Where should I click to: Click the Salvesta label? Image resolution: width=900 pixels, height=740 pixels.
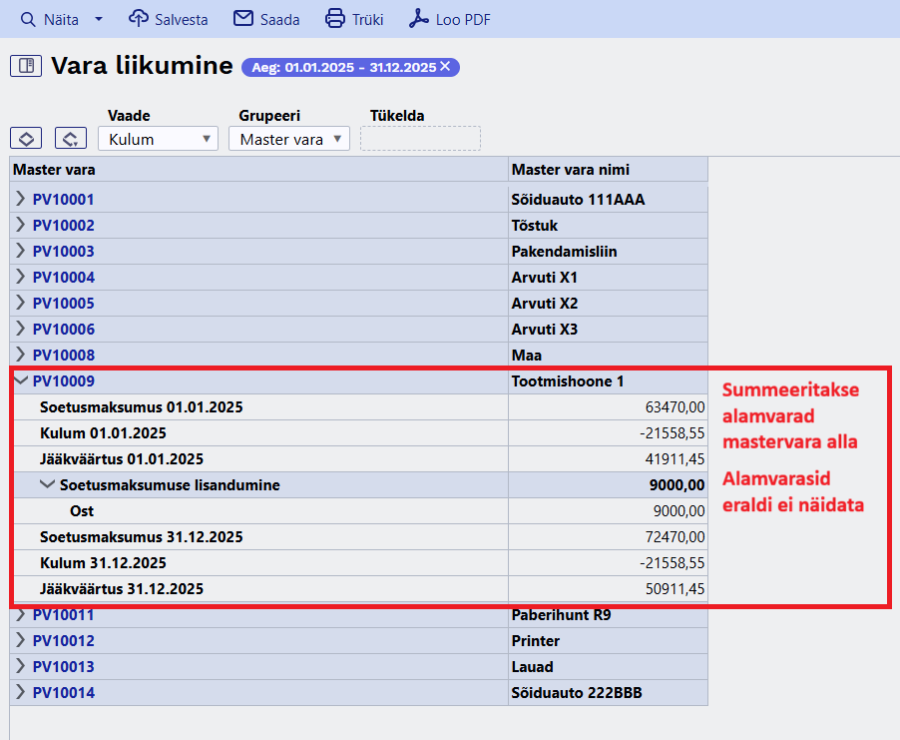(181, 20)
